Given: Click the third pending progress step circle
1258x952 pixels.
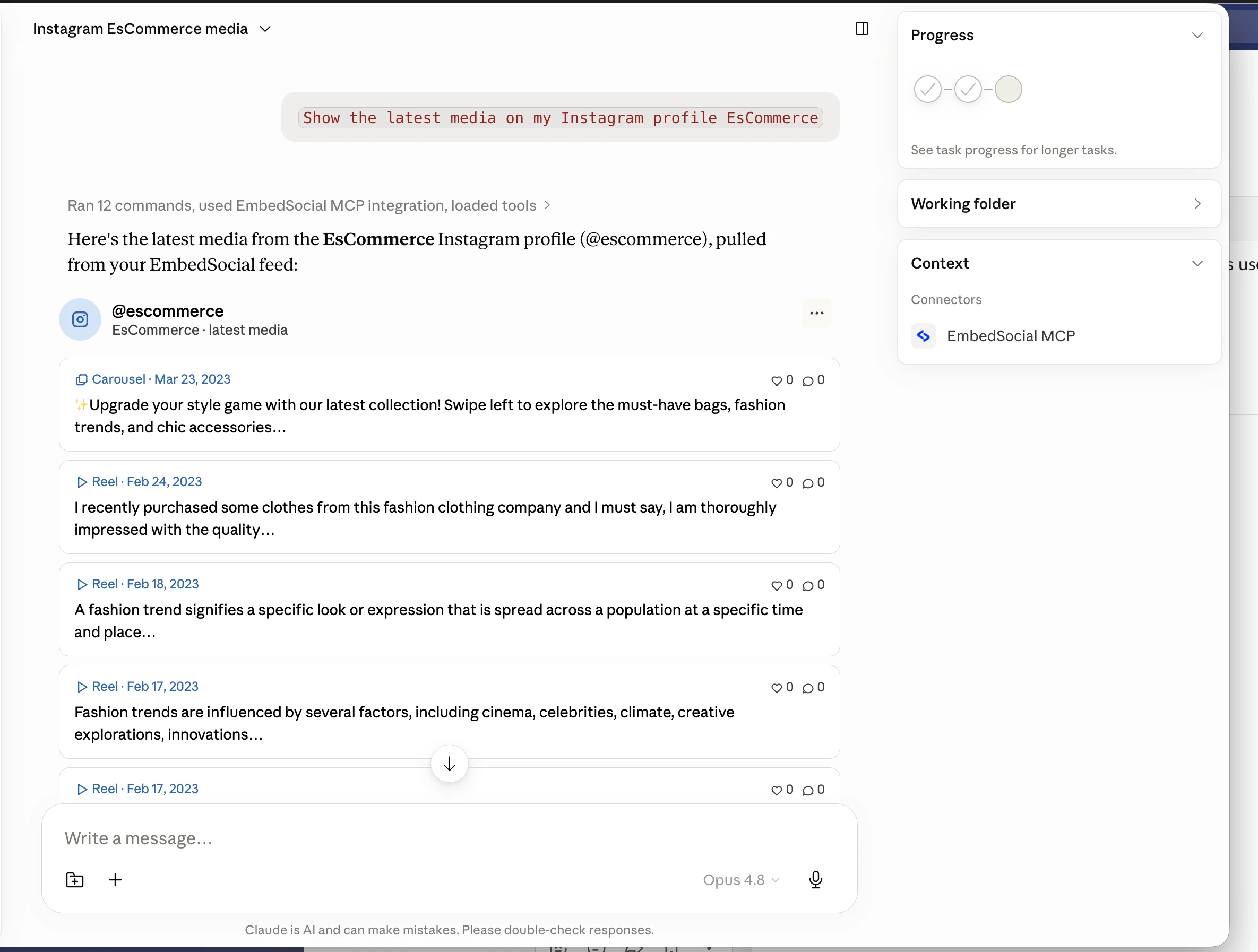Looking at the screenshot, I should (x=1008, y=89).
